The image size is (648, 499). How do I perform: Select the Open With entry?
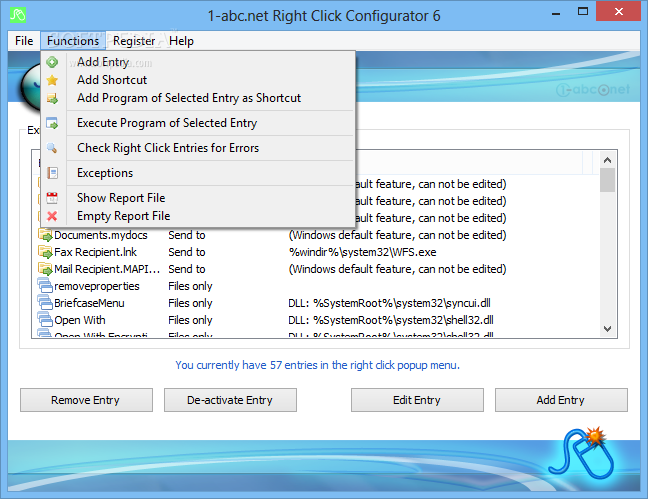(316, 320)
